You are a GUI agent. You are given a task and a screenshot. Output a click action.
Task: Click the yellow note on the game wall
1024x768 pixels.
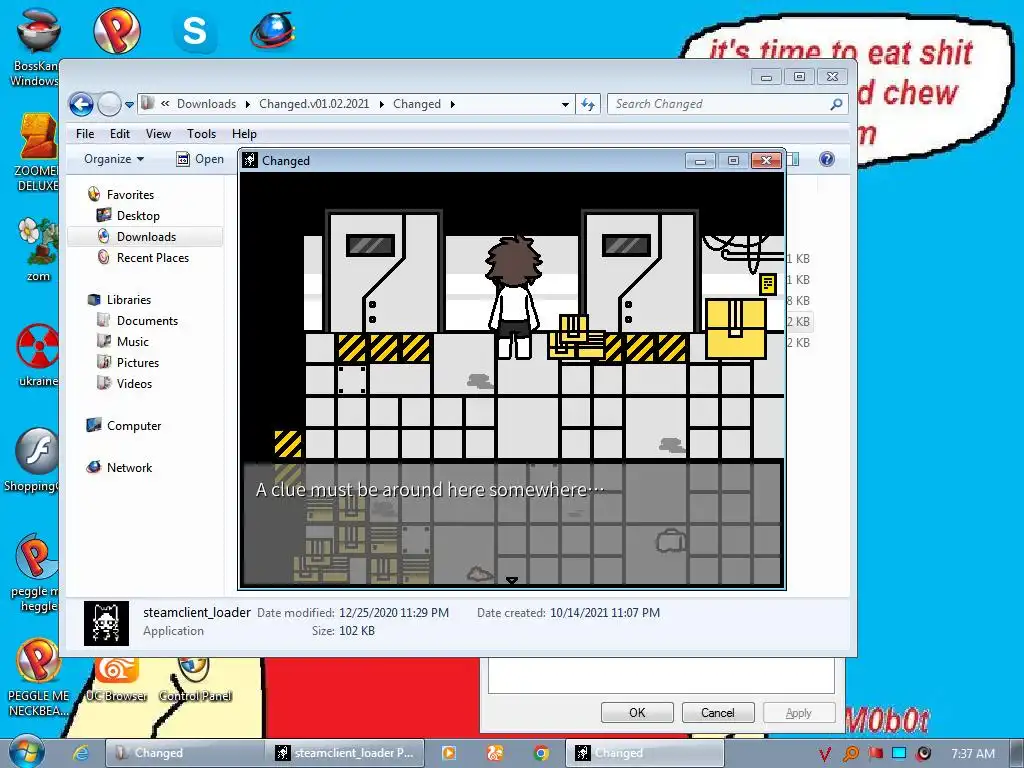point(768,284)
